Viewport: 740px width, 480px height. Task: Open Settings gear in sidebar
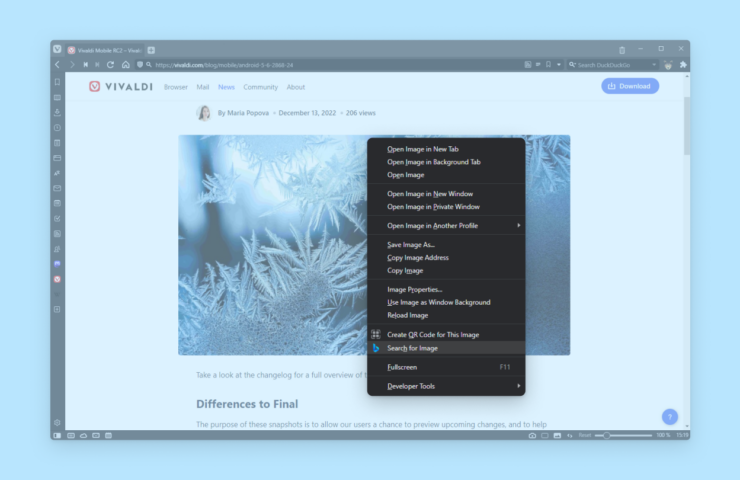click(x=57, y=422)
